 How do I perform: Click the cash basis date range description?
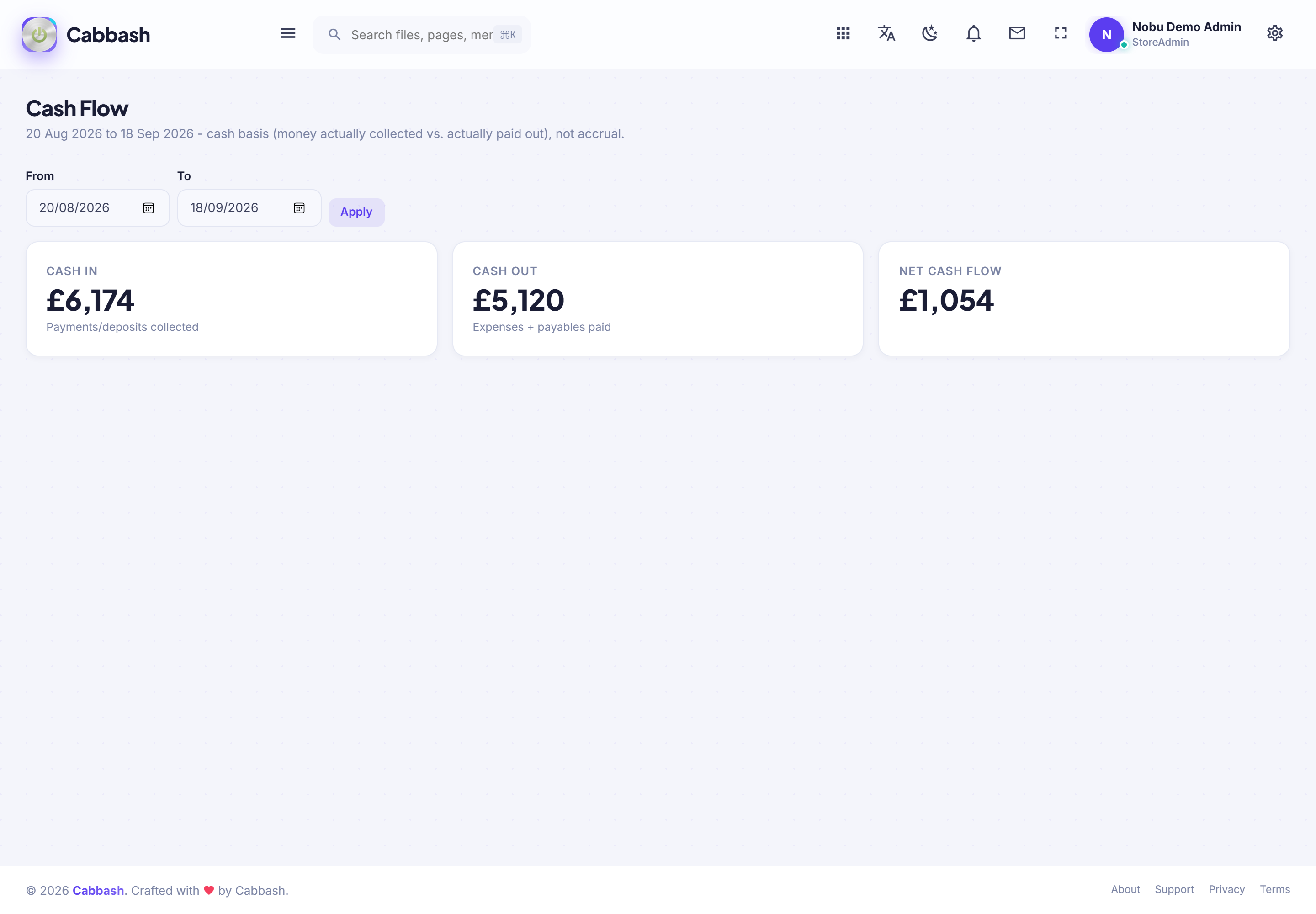pos(325,133)
